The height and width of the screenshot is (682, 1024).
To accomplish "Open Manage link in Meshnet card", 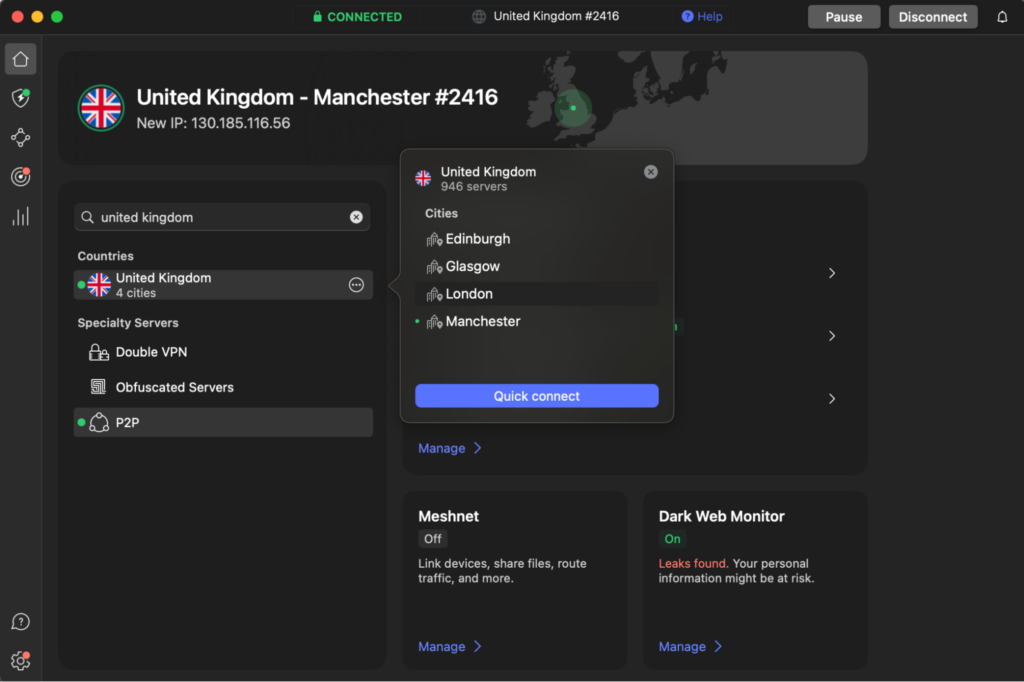I will coord(449,647).
